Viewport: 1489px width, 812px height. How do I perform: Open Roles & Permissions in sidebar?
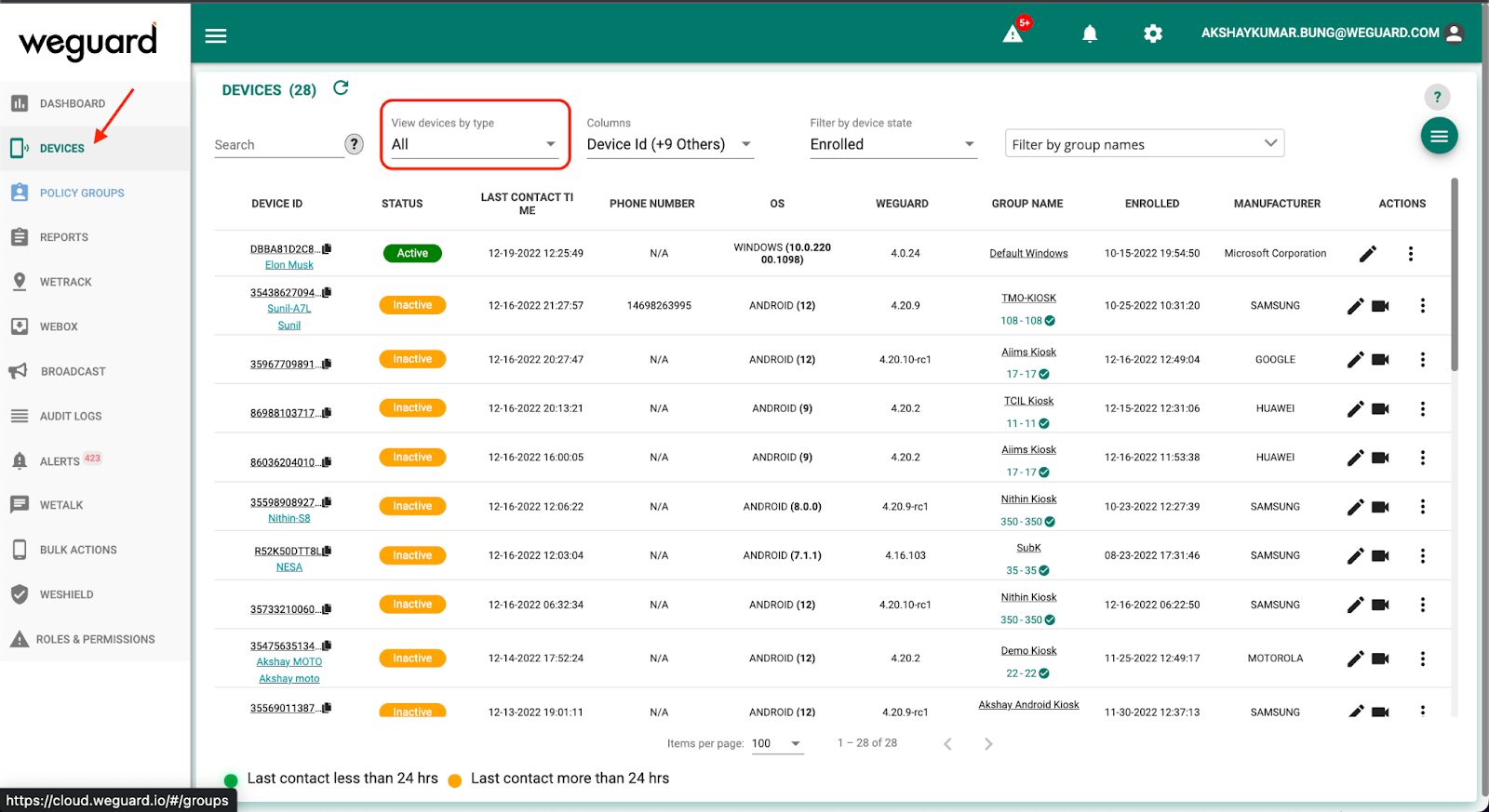95,640
